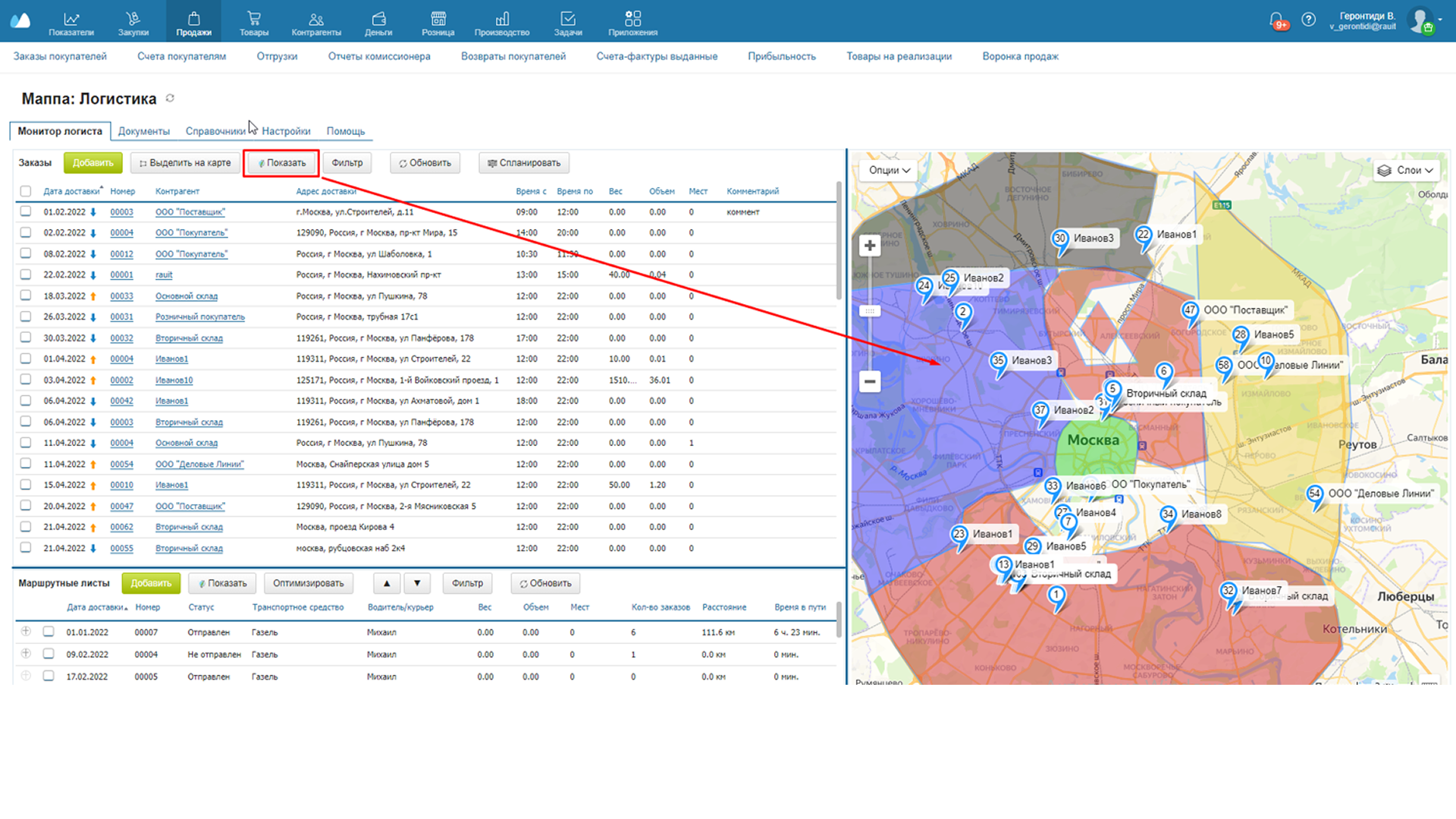Check the order 00054 row checkbox
This screenshot has width=1456, height=819.
(26, 464)
